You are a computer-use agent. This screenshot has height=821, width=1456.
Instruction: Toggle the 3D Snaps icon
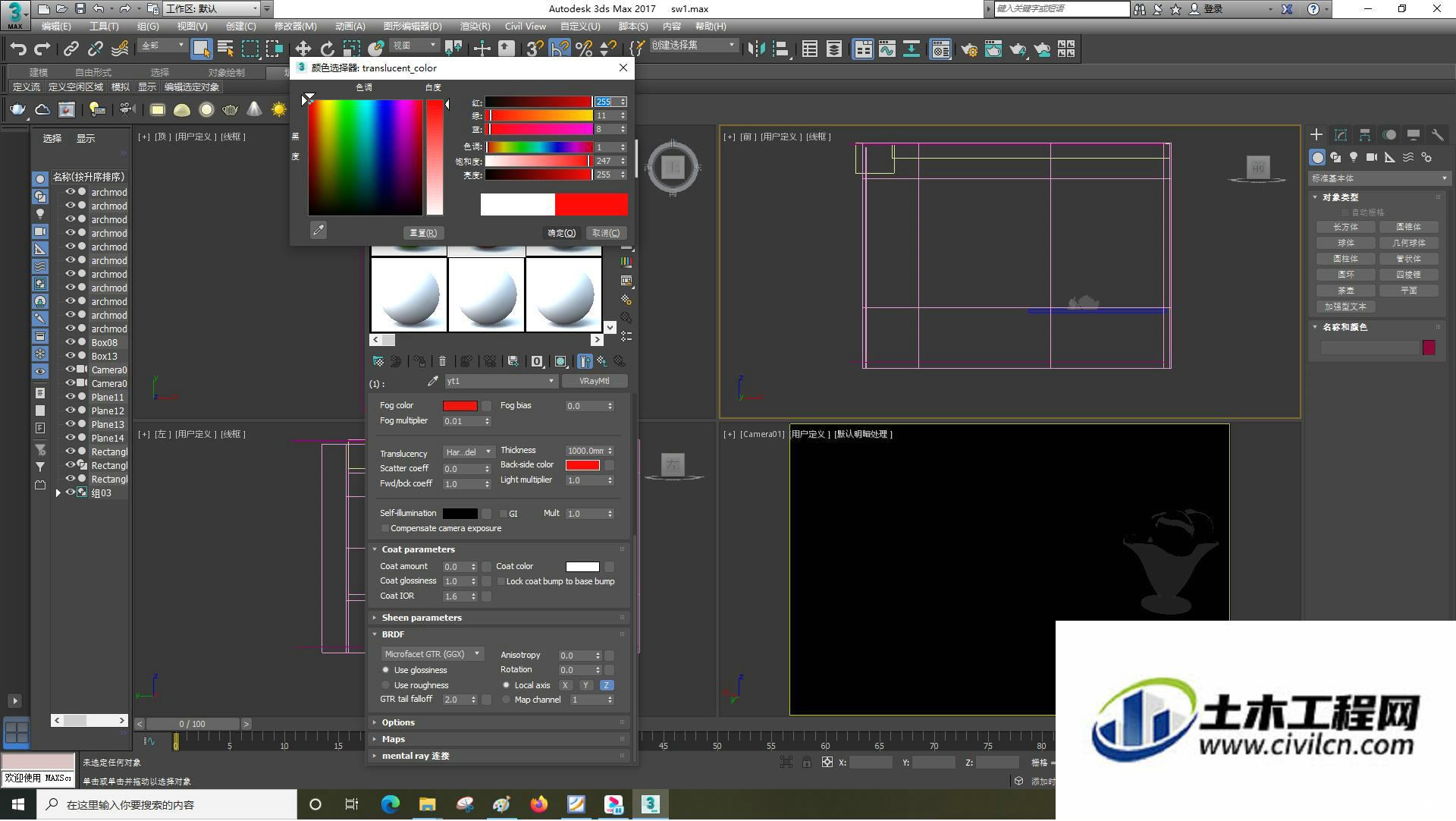[x=535, y=49]
